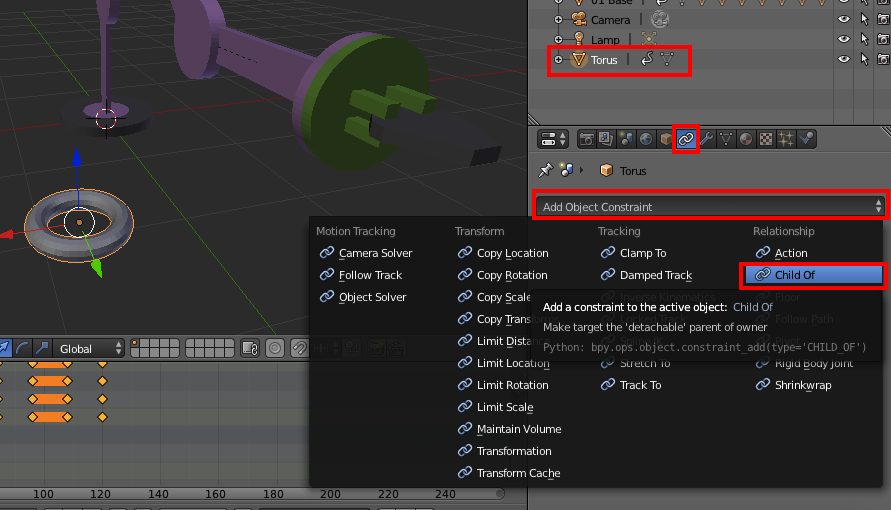Toggle renderability camera icon for Torus row

tap(884, 59)
